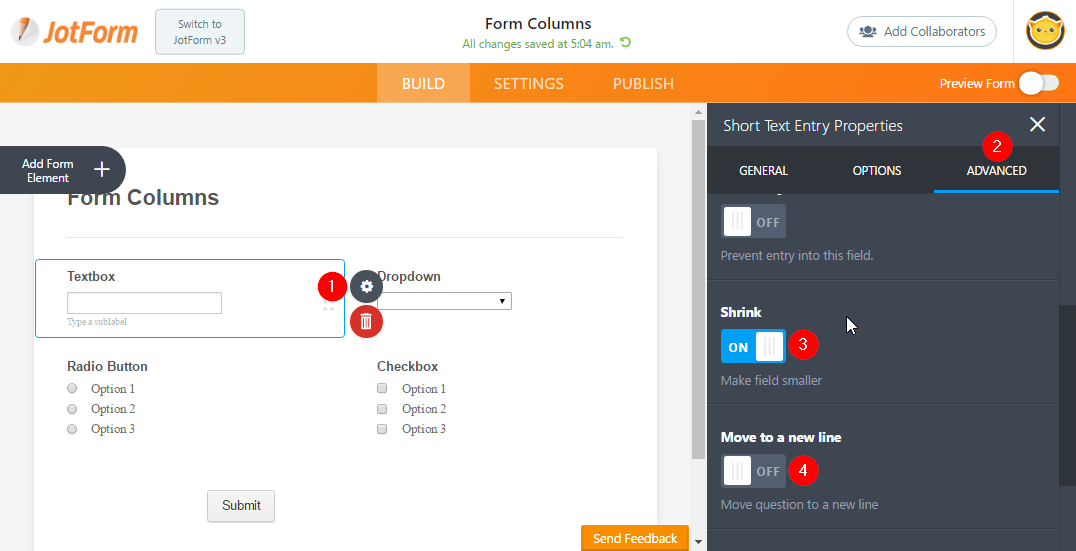Delete field using red trash icon
This screenshot has height=551, width=1076.
click(366, 321)
